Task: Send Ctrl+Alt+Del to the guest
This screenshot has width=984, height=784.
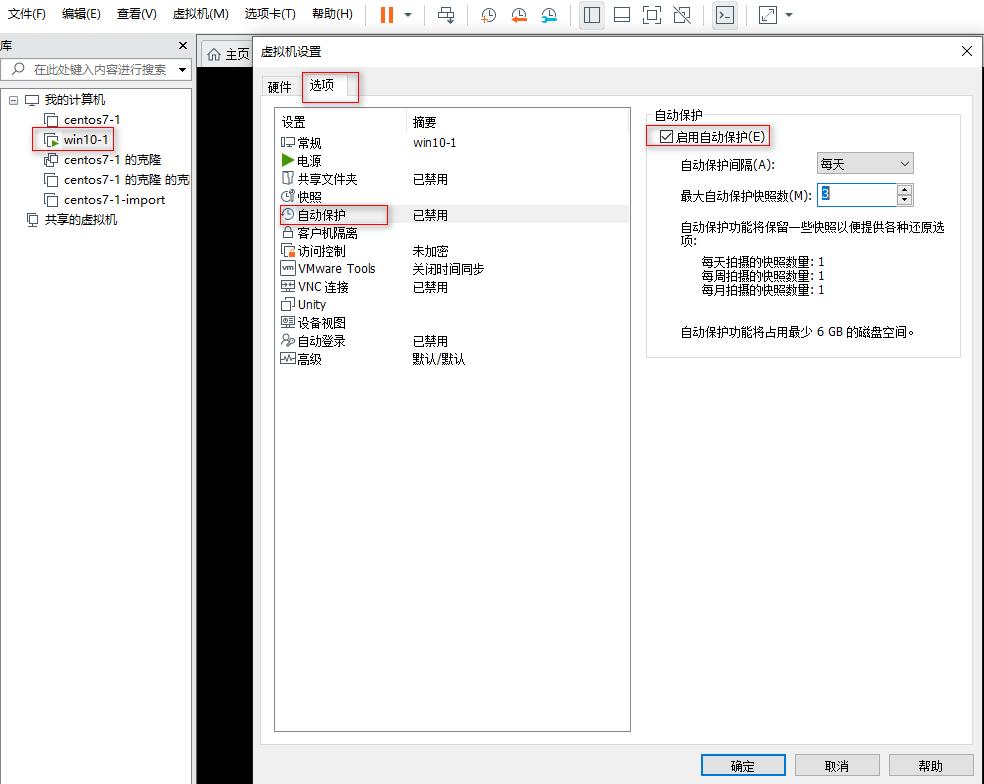Action: (447, 14)
